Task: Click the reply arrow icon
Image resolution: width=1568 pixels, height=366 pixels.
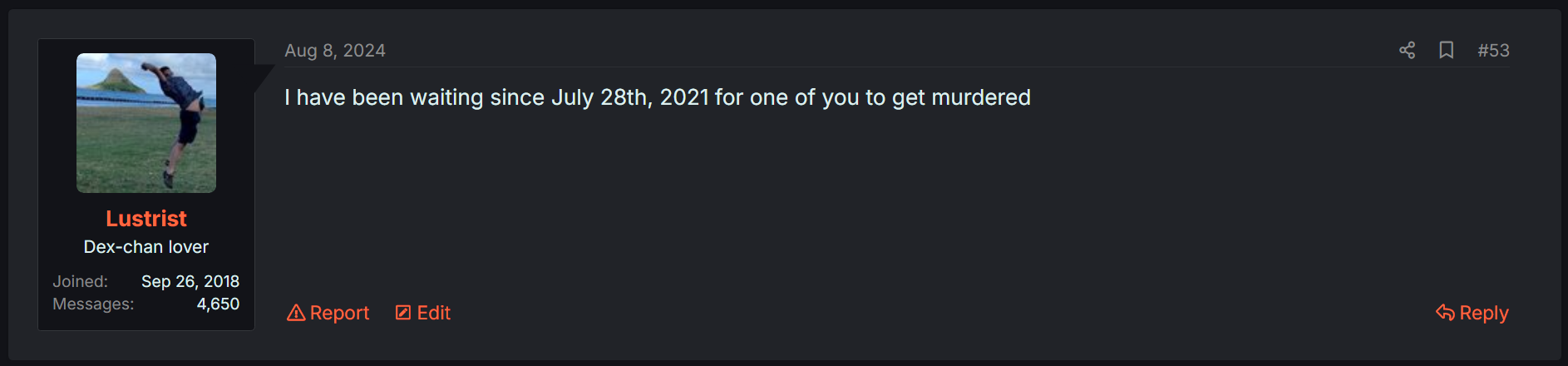Action: click(1445, 313)
